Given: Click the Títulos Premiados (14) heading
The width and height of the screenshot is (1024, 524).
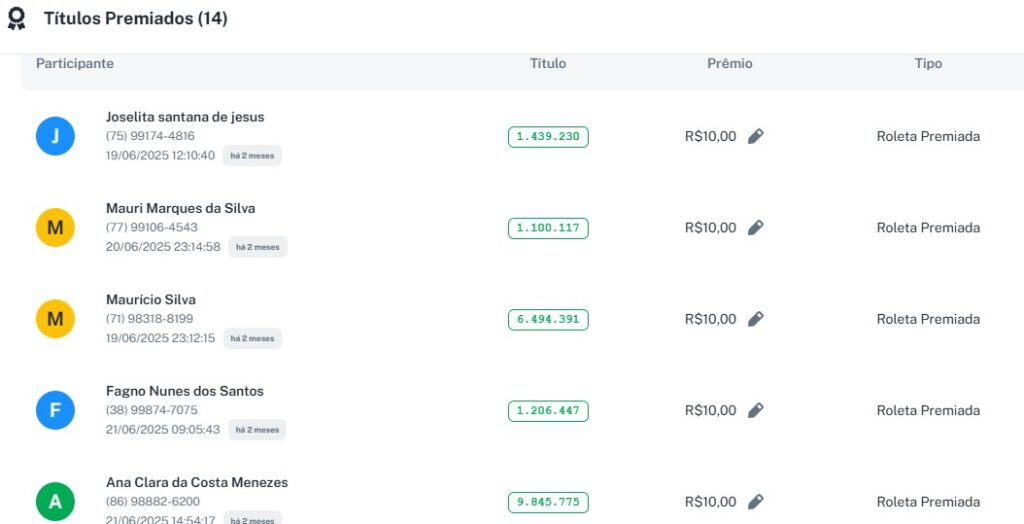Looking at the screenshot, I should point(135,19).
